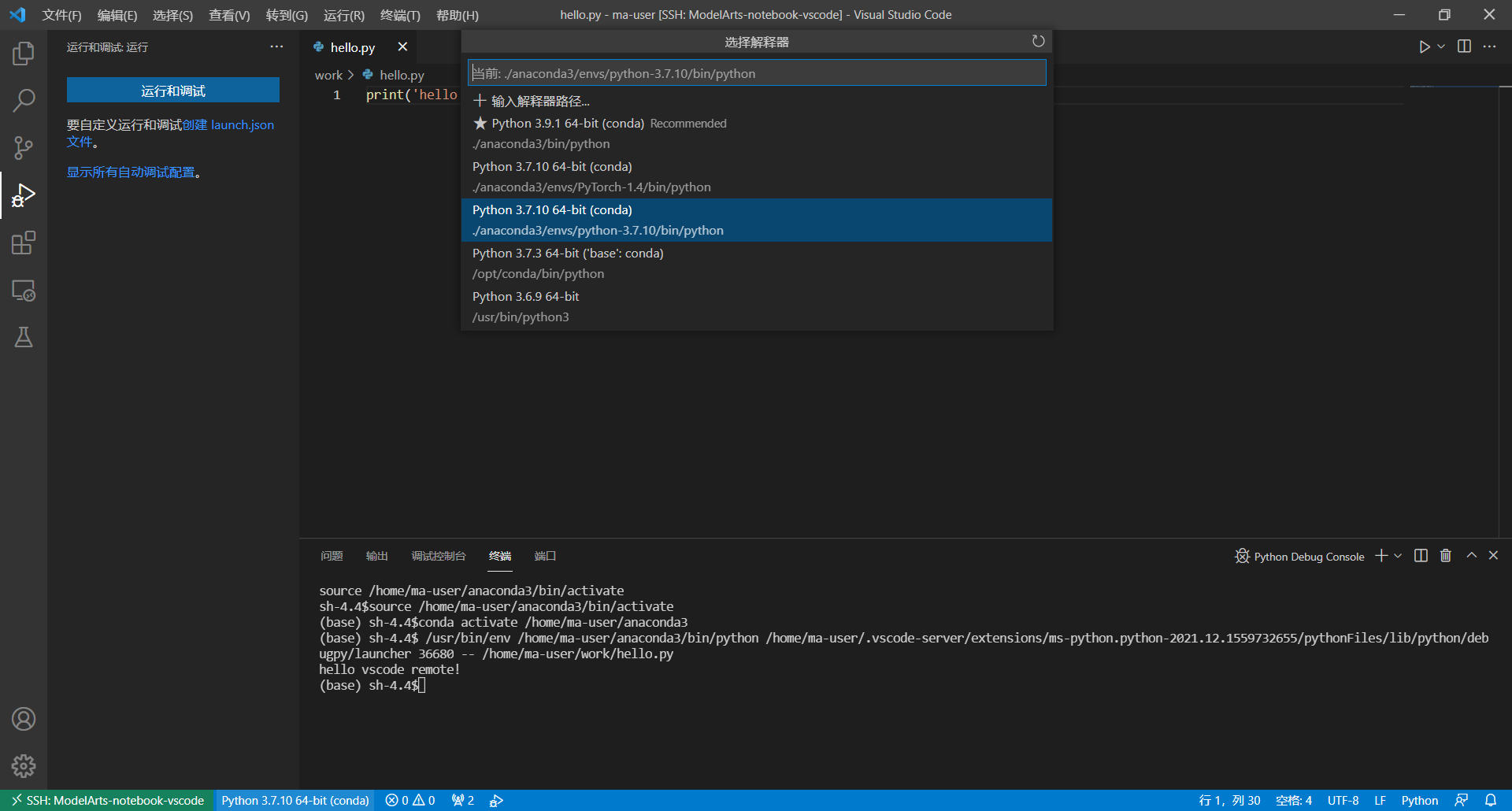
Task: Open the 终端(T) menu
Action: 400,15
